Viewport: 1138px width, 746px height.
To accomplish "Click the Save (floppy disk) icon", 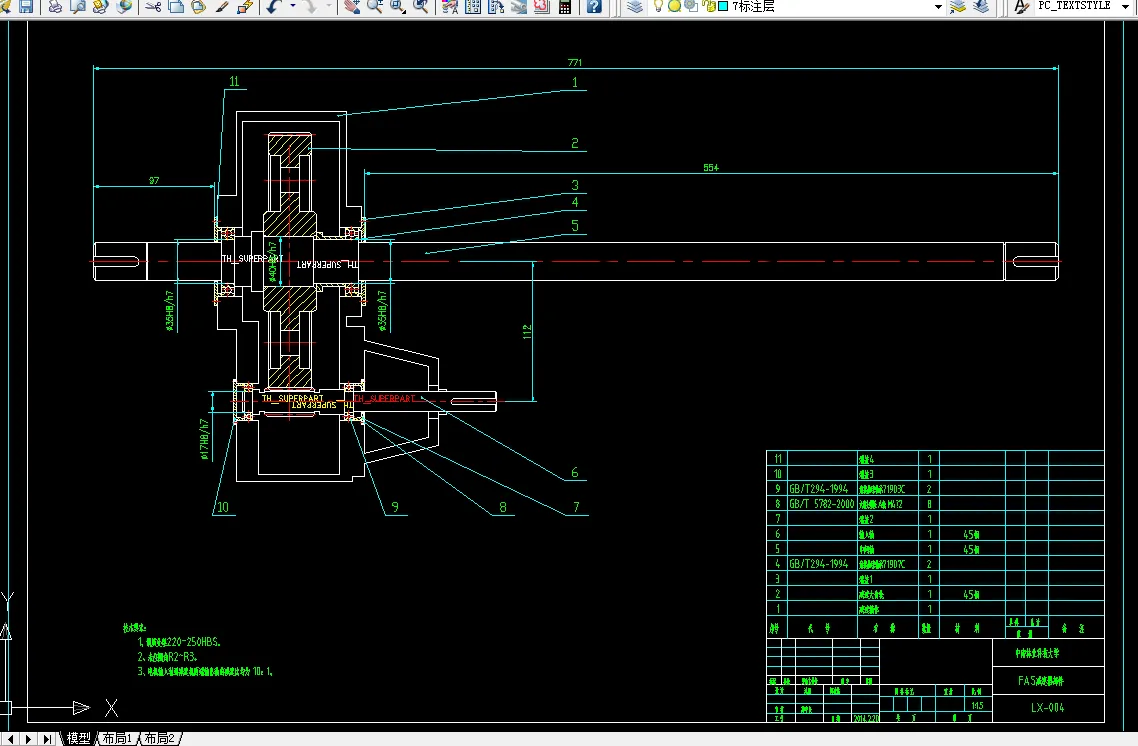I will (25, 7).
